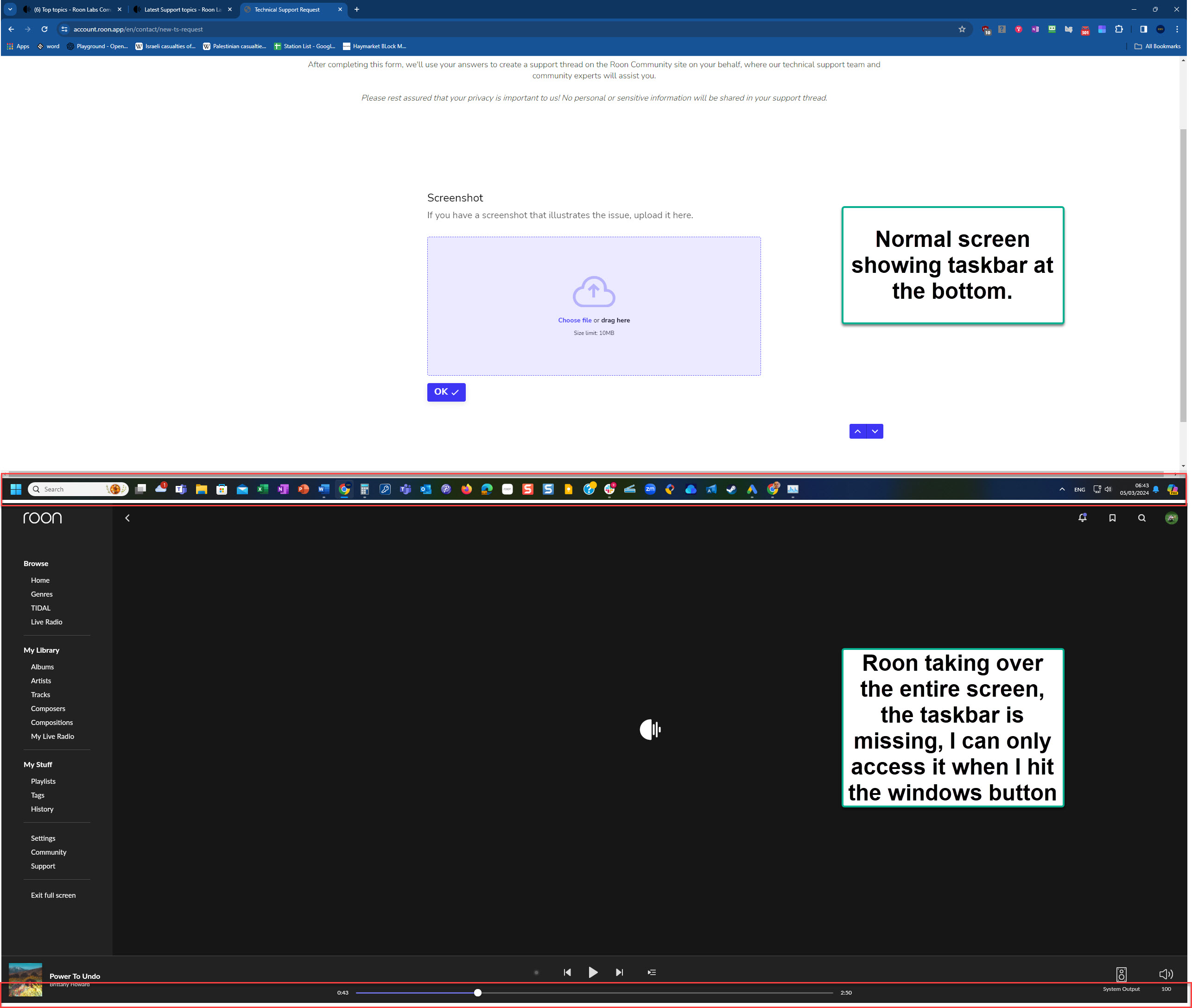Open Excel from the taskbar
1192x1008 pixels.
coord(262,489)
